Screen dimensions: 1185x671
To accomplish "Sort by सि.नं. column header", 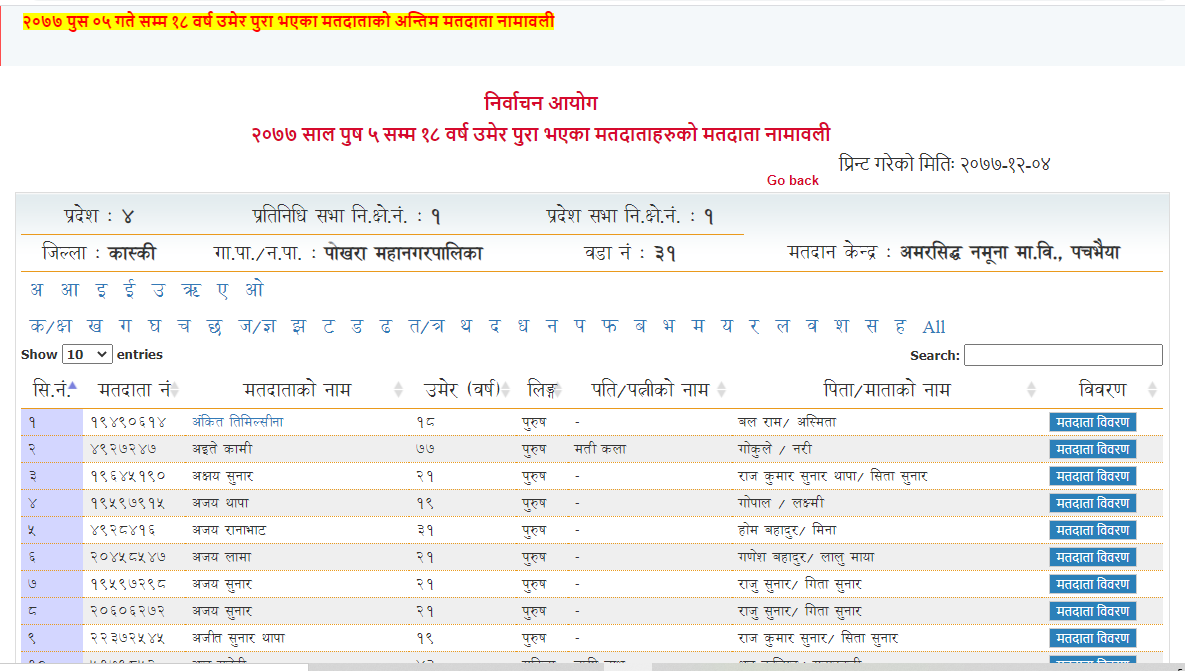I will 54,390.
